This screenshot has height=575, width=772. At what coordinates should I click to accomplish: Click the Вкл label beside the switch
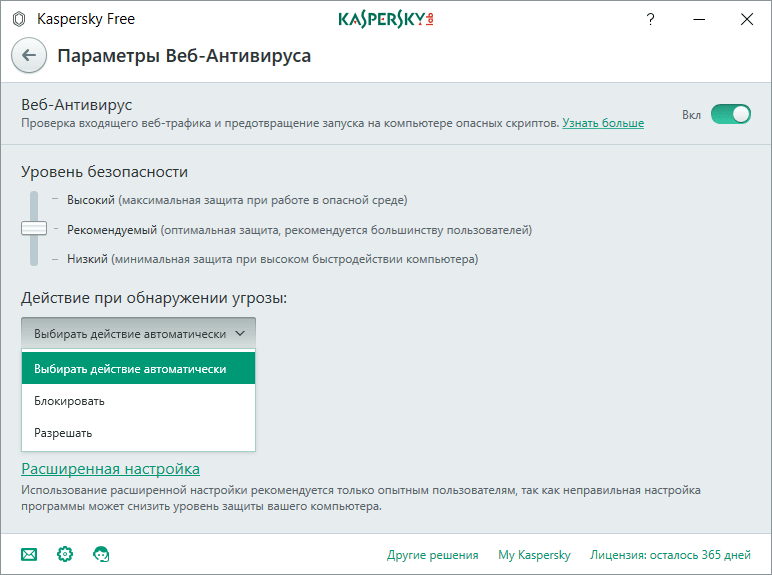pyautogui.click(x=691, y=115)
